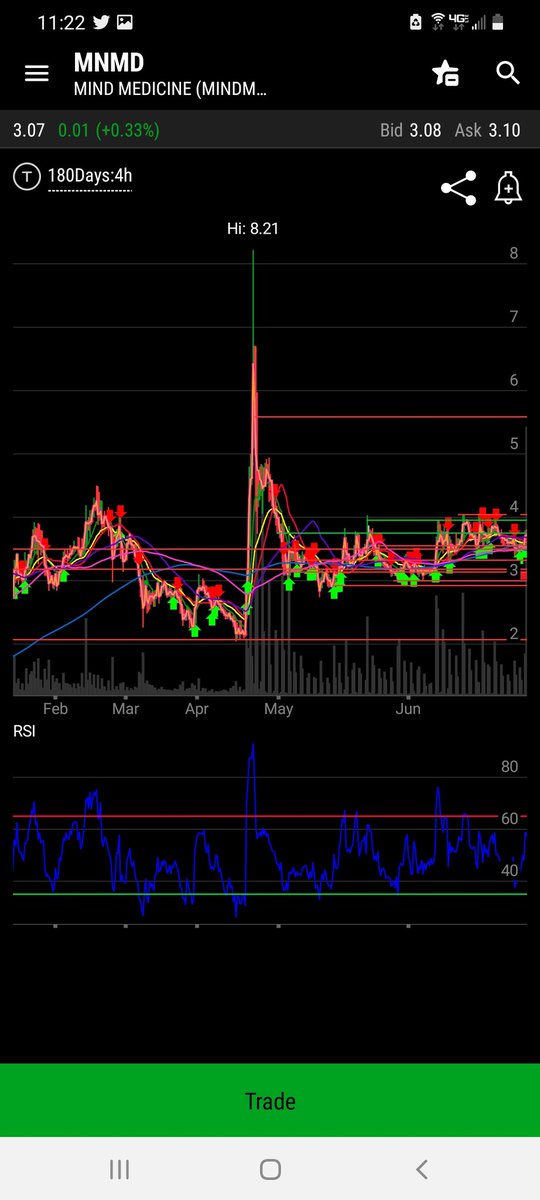
Task: Tap the Hi: 8.21 chart label
Action: 252,229
